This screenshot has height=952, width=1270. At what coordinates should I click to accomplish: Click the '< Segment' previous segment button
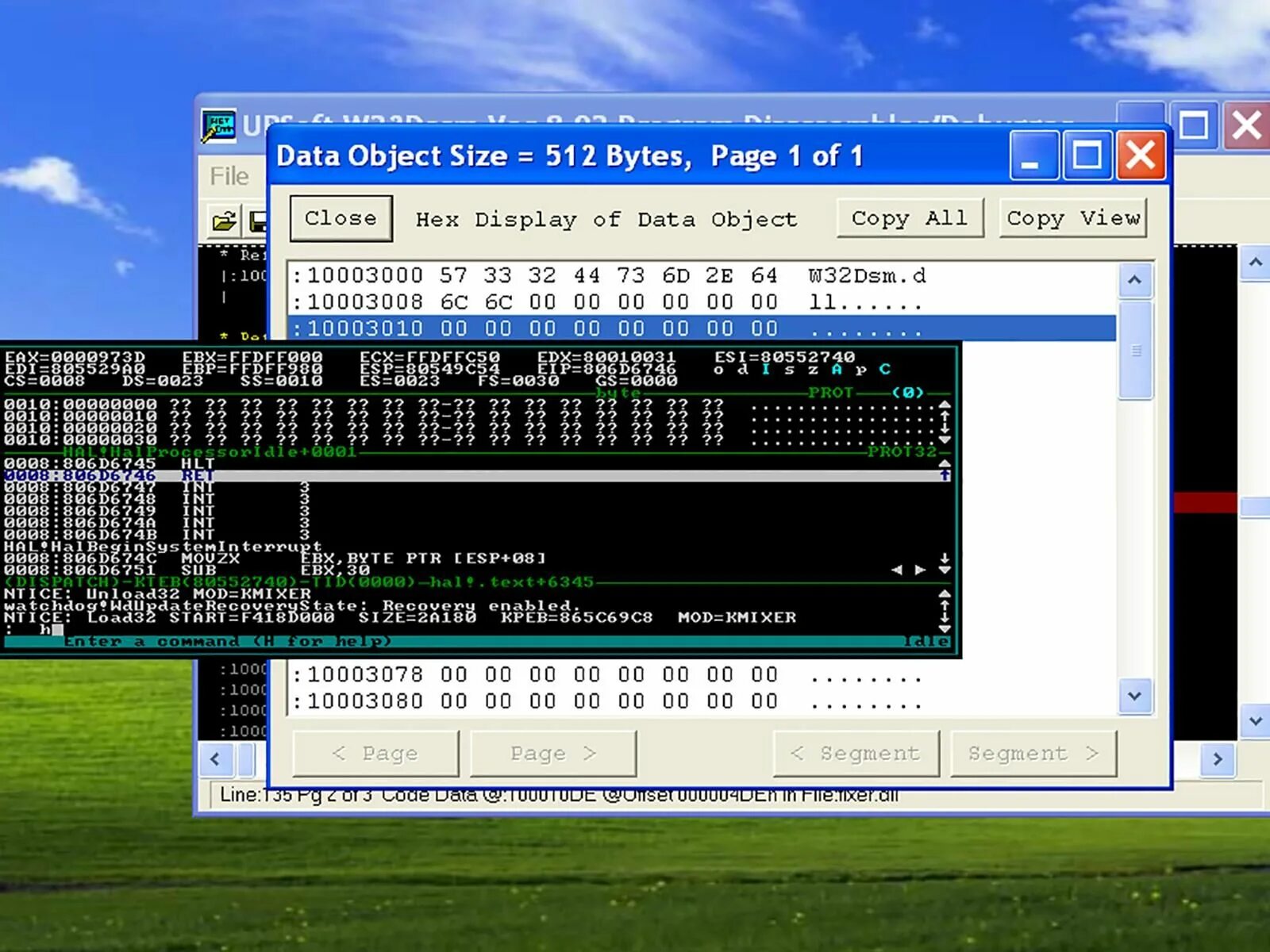pos(856,753)
